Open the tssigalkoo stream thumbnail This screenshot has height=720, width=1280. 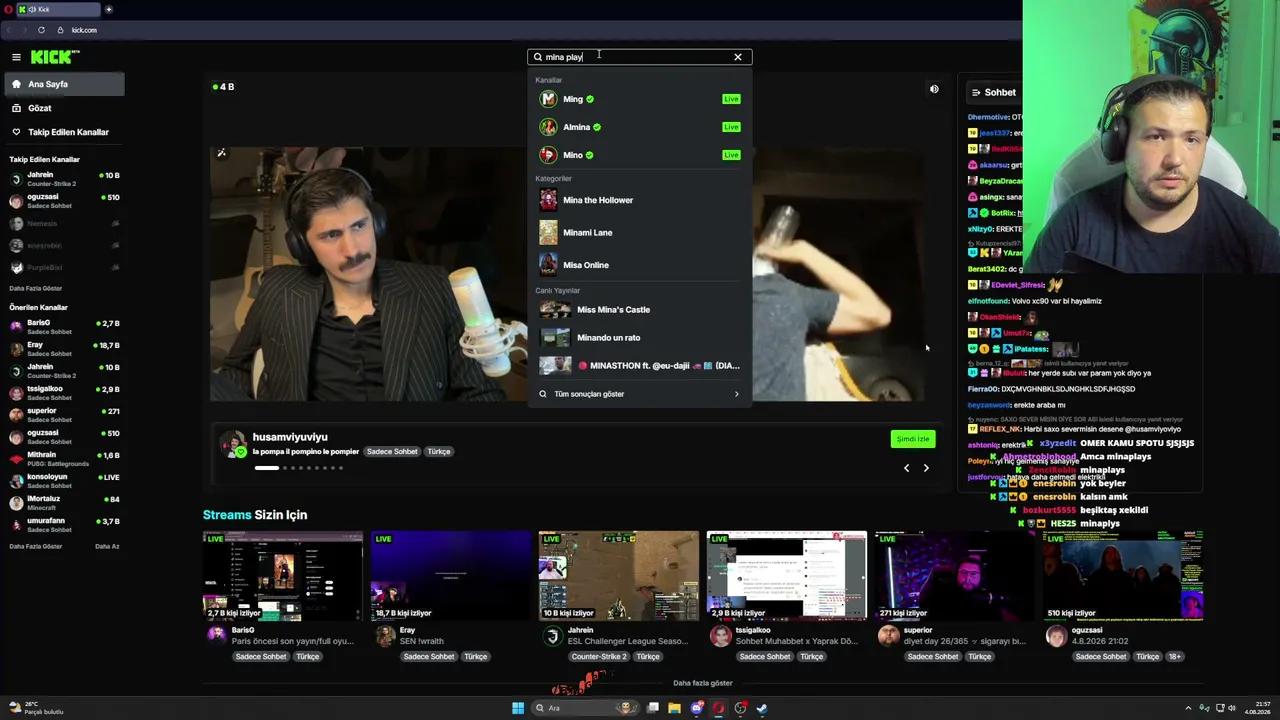787,576
